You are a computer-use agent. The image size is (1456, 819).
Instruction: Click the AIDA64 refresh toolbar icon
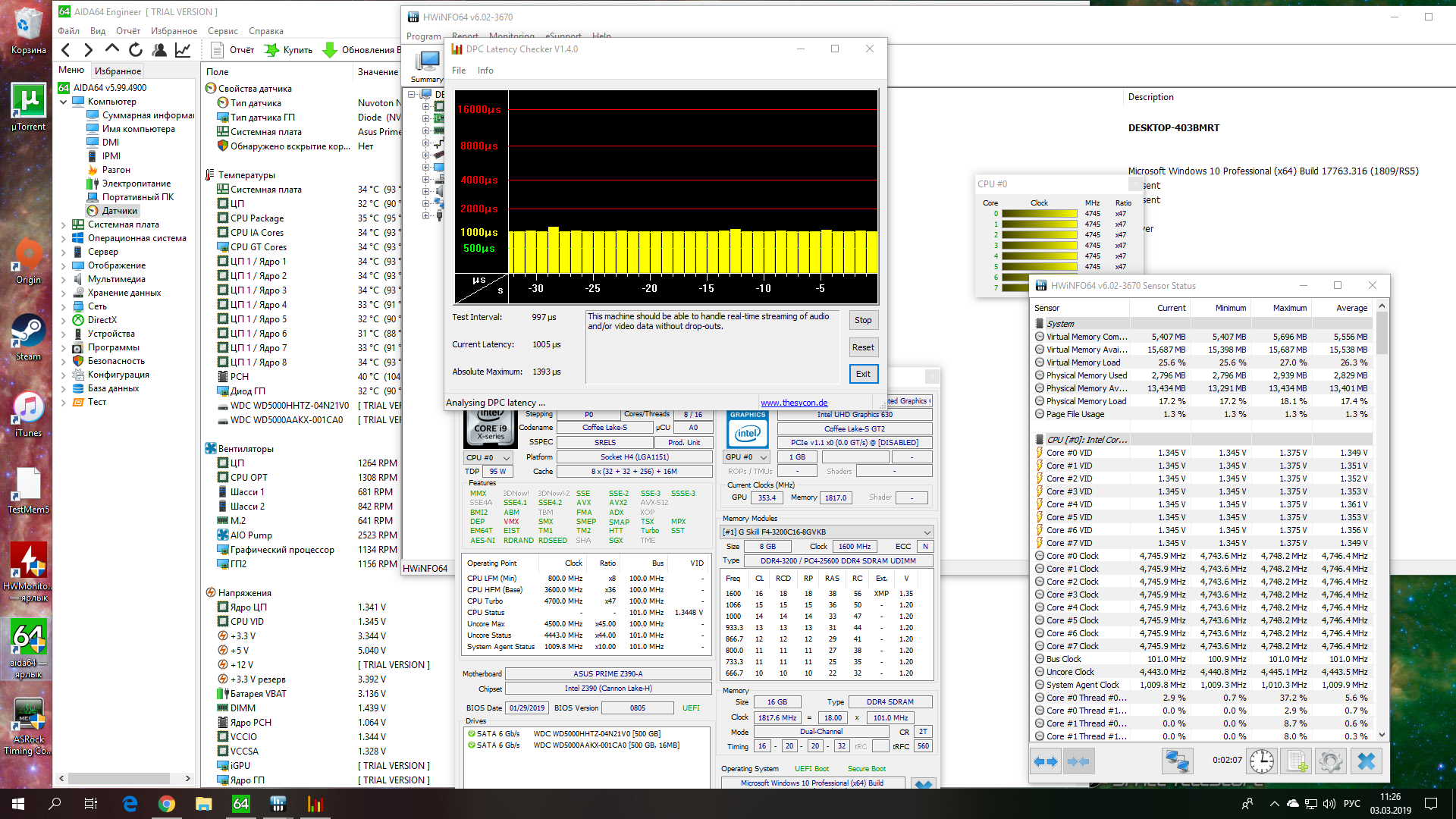click(x=136, y=50)
